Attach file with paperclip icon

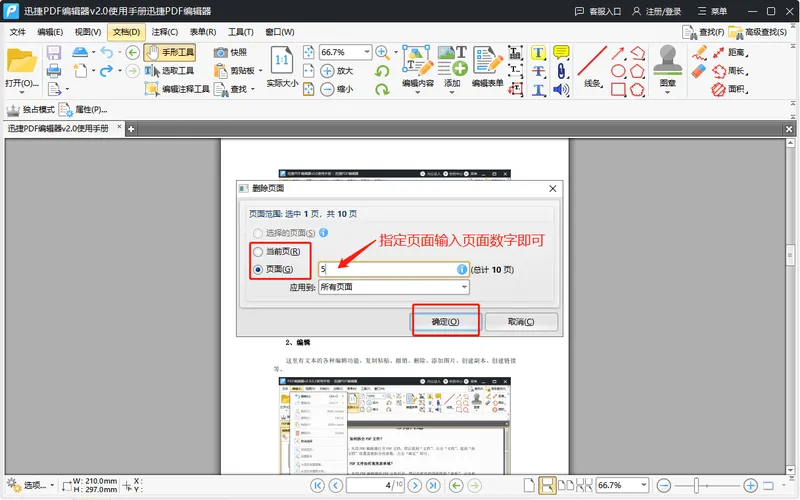[x=561, y=71]
